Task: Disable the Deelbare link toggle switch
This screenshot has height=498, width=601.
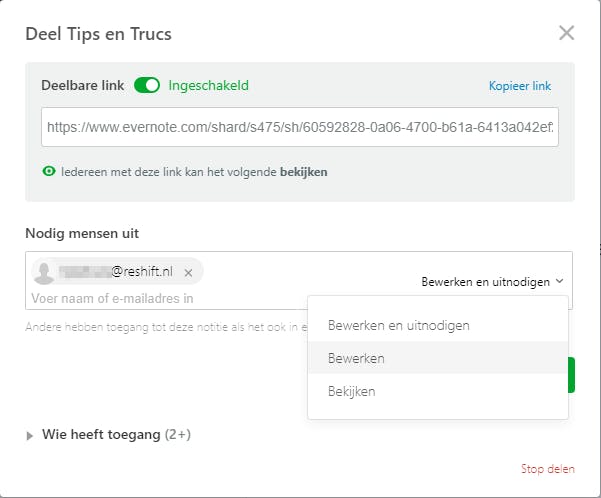Action: point(147,85)
